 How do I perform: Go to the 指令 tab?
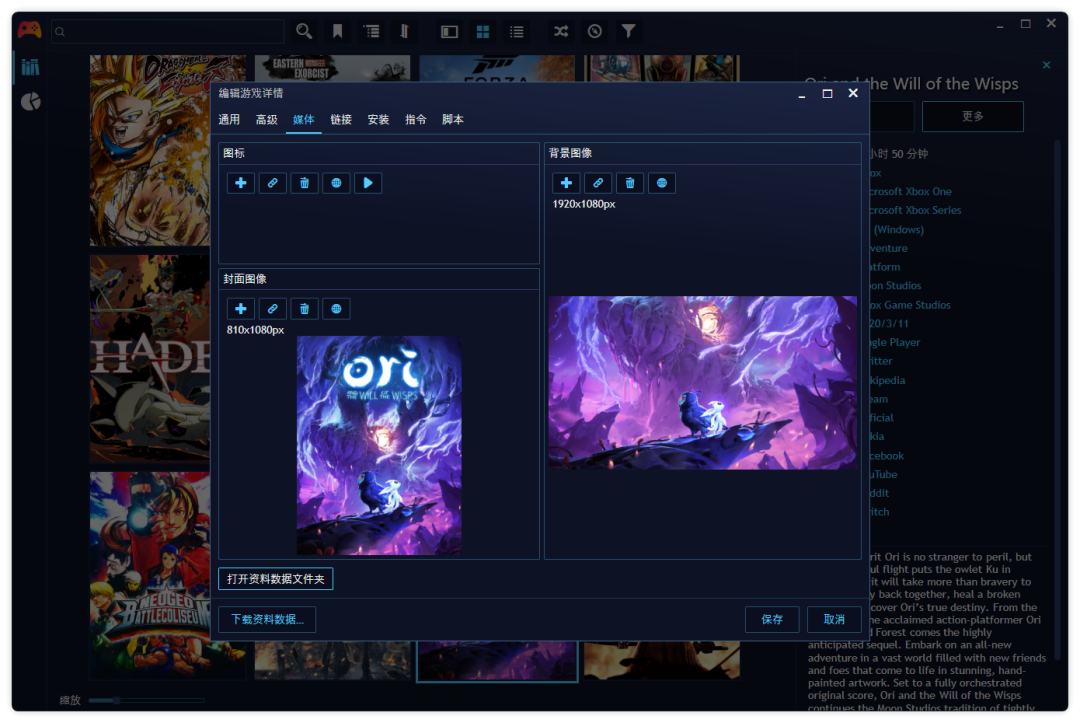pos(415,120)
